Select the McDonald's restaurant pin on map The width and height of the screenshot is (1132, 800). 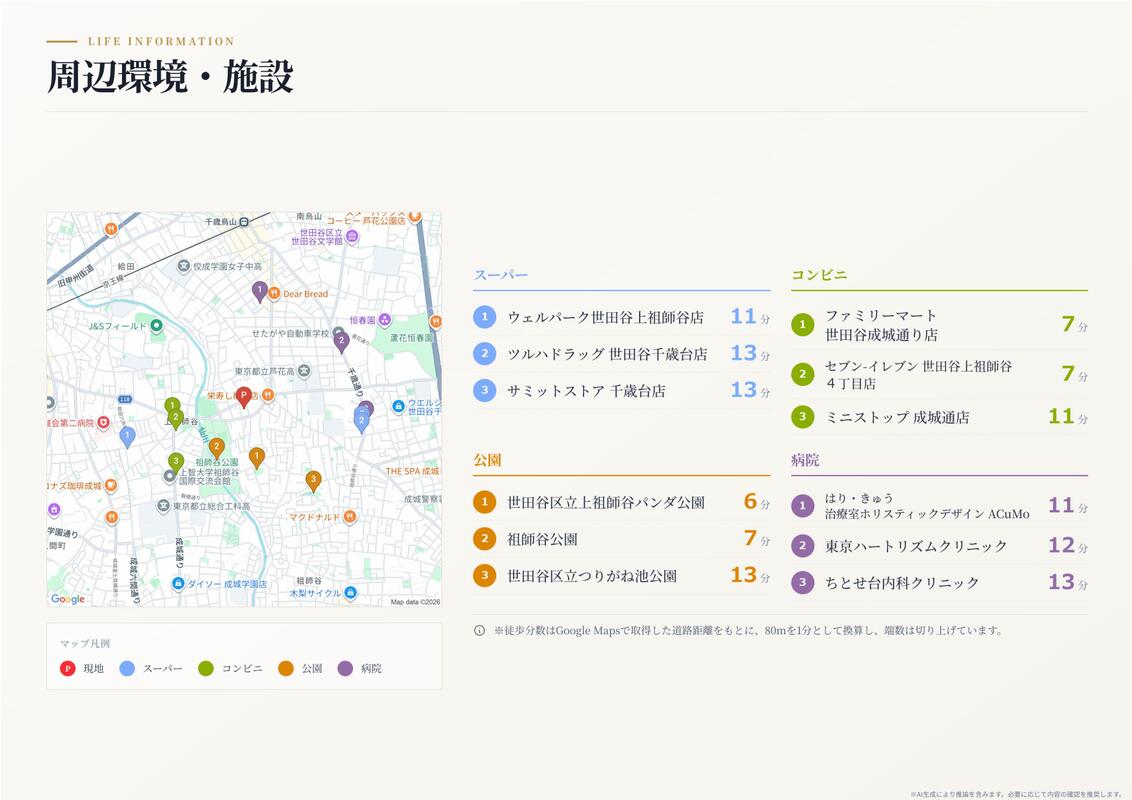[349, 516]
